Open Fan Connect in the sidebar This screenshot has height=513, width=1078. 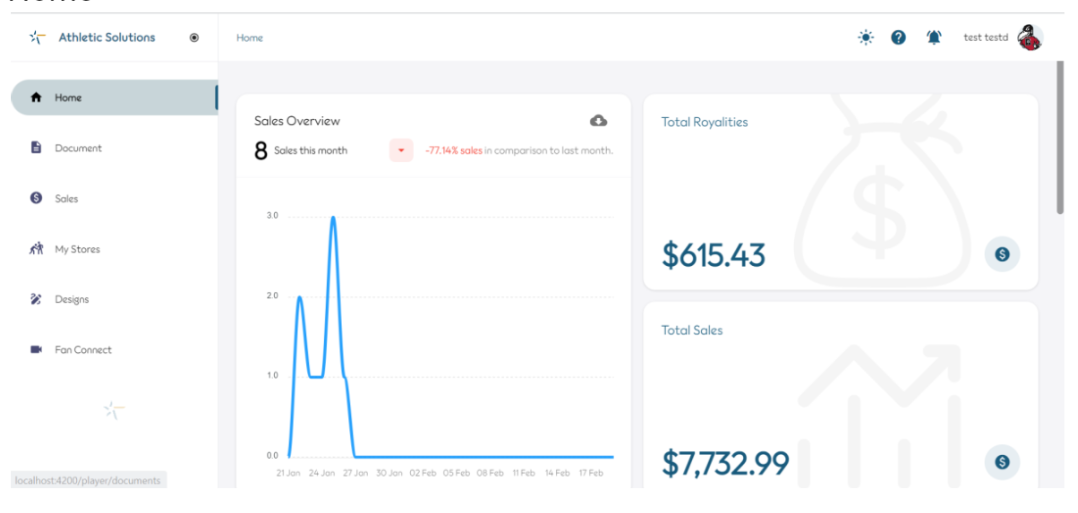click(114, 349)
